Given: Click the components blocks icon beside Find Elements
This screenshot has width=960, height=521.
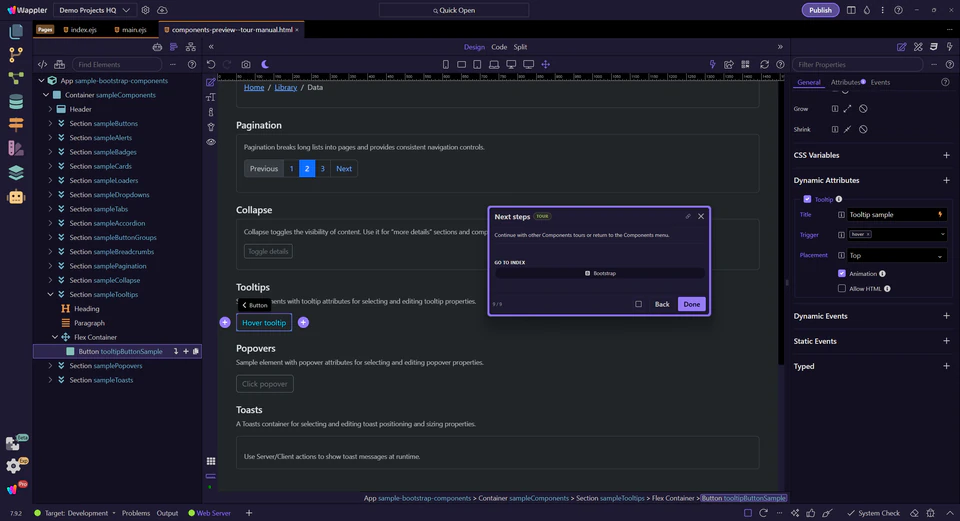Looking at the screenshot, I should pos(59,64).
